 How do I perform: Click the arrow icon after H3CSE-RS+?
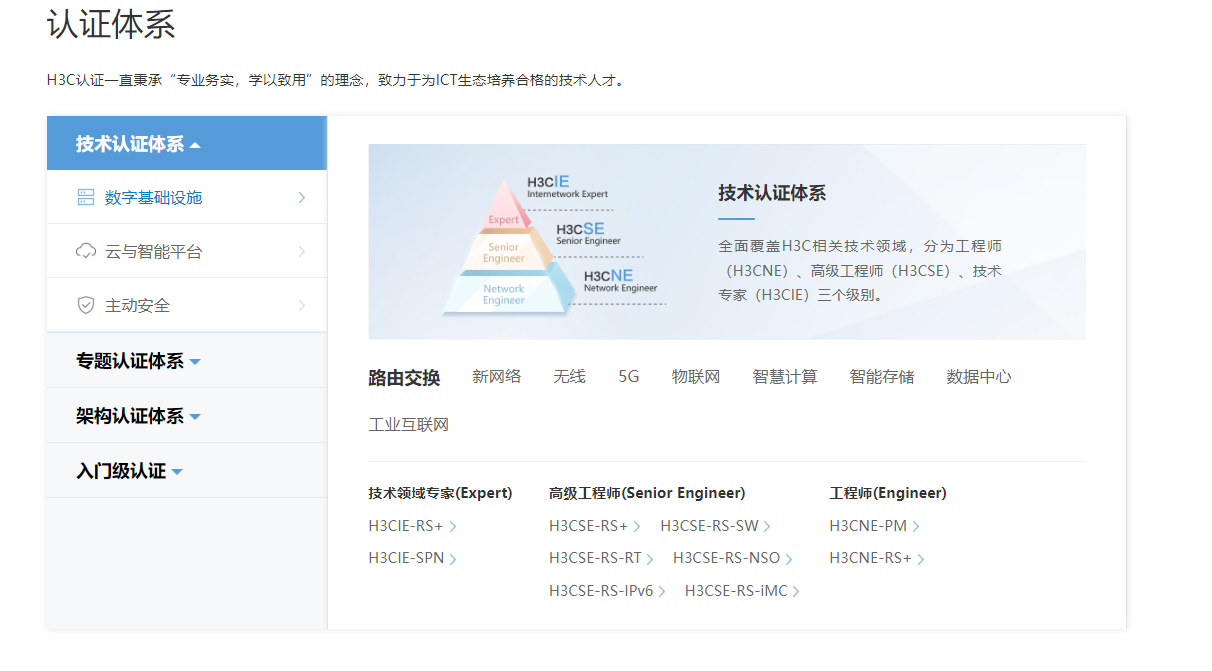(x=637, y=527)
